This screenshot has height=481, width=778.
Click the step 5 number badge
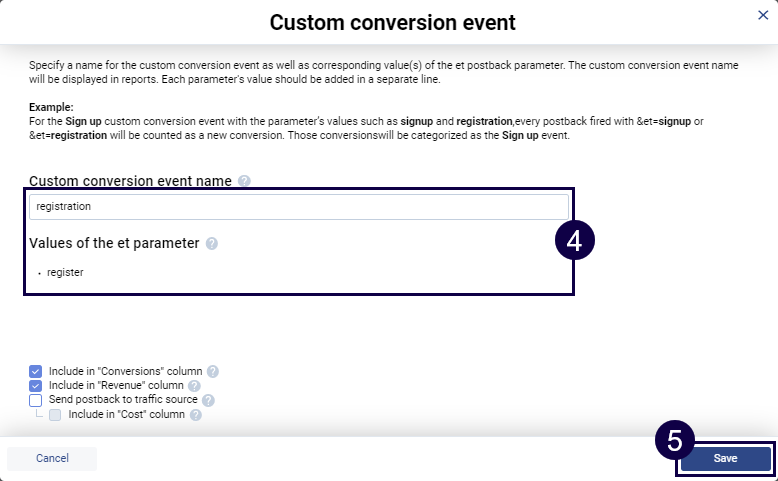(675, 441)
